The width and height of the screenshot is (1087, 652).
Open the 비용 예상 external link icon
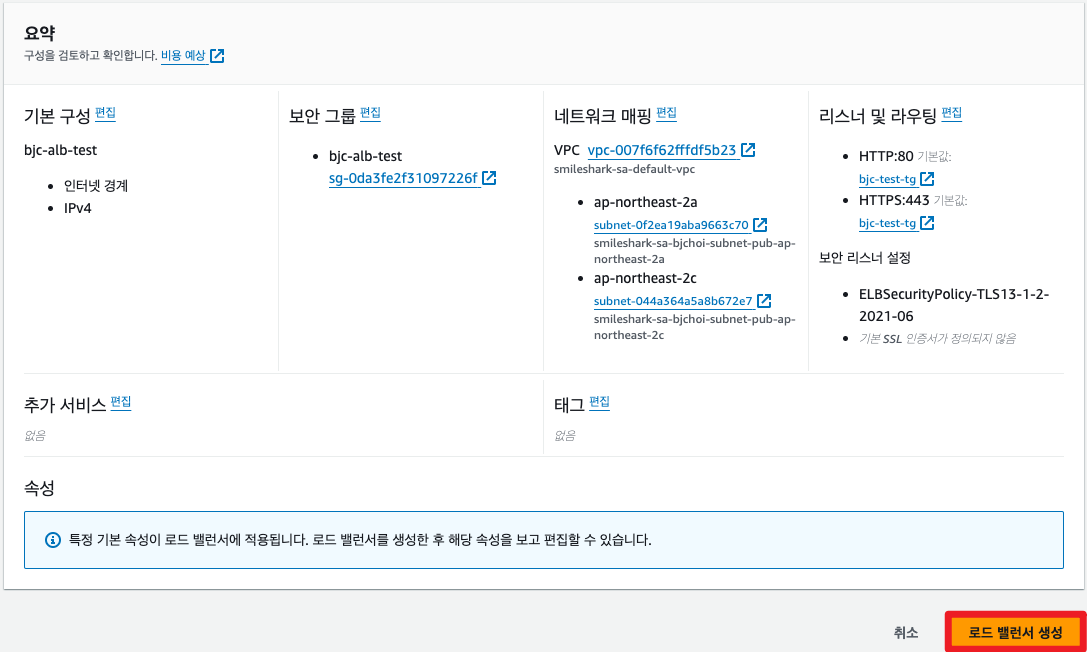click(x=219, y=56)
